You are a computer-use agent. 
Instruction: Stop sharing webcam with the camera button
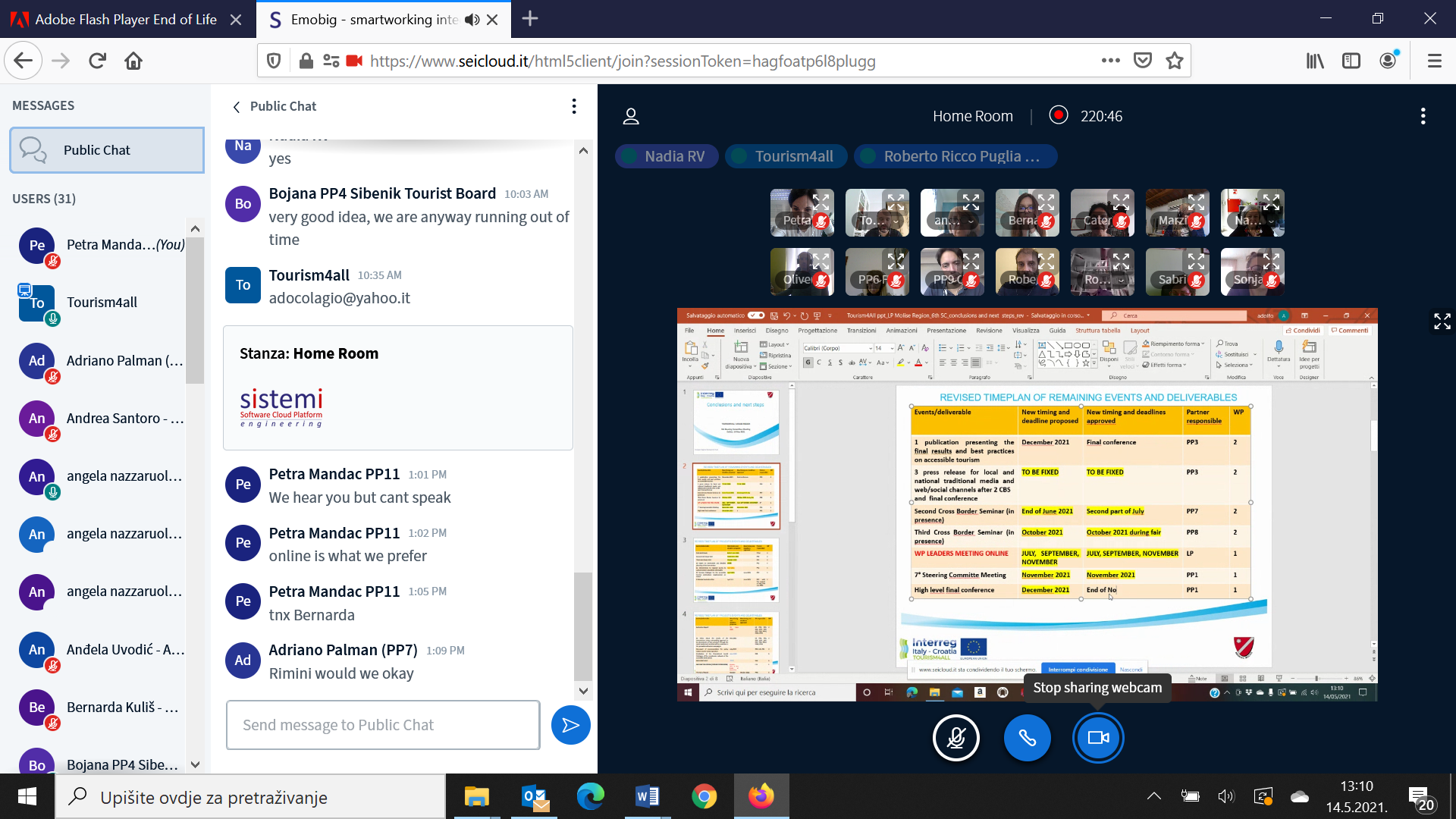click(x=1097, y=738)
